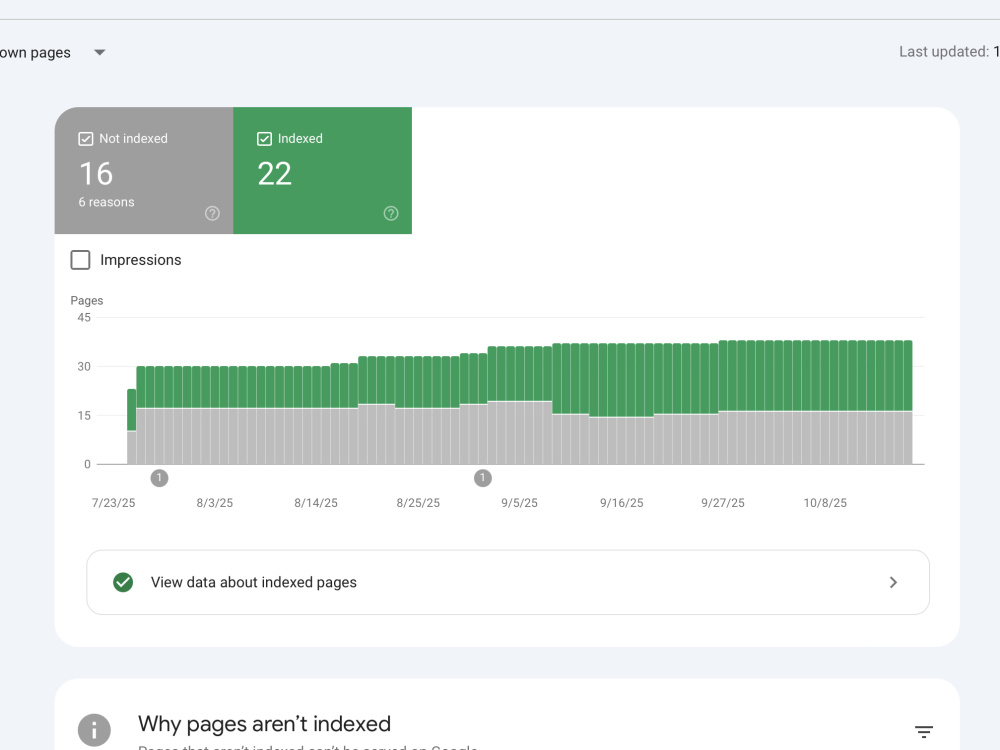Uncheck the Not indexed checkbox

tap(85, 139)
